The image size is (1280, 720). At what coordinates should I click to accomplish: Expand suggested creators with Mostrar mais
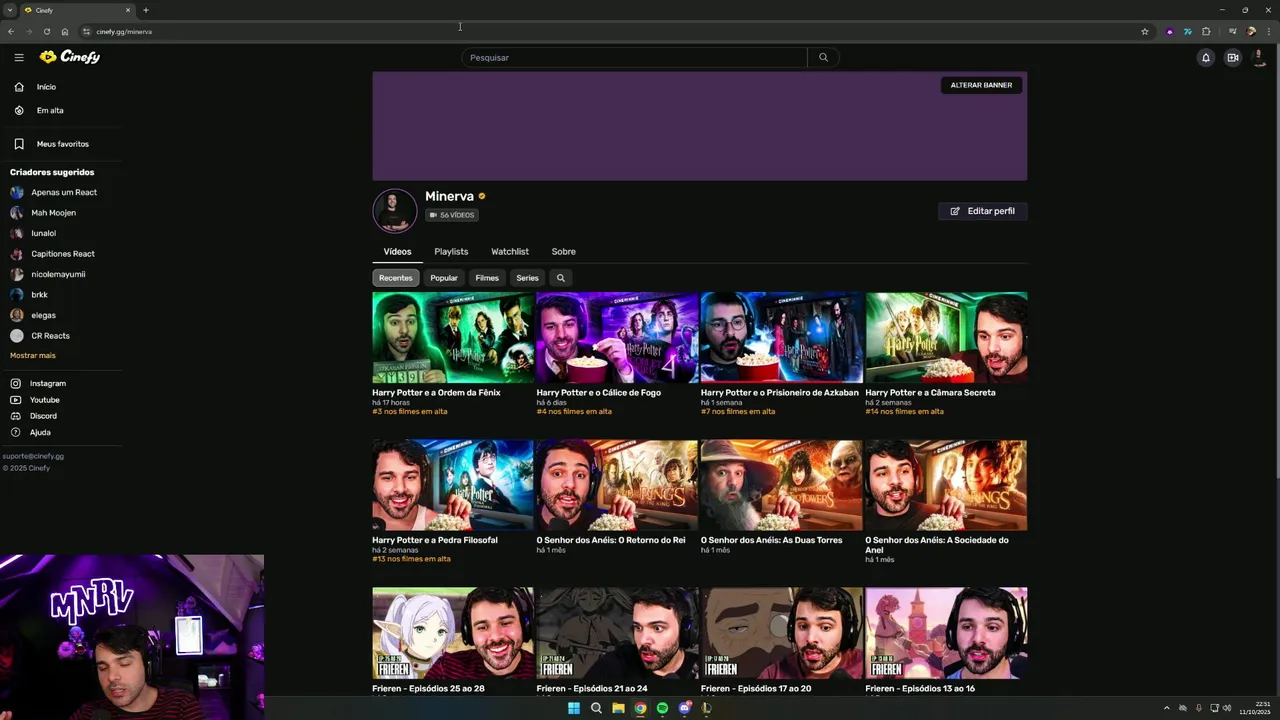click(x=33, y=355)
